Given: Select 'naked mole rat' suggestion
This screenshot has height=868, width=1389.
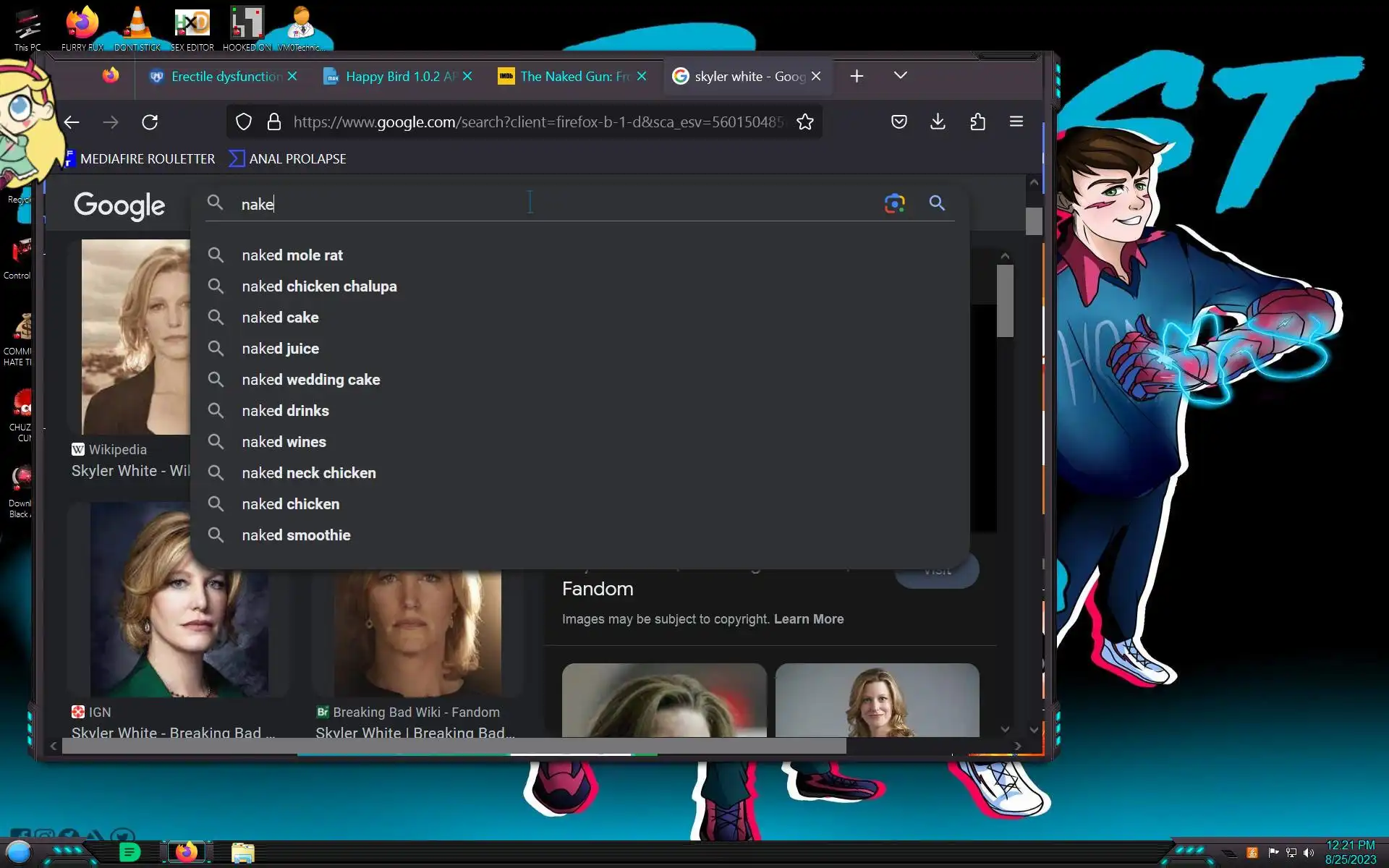Looking at the screenshot, I should tap(292, 255).
